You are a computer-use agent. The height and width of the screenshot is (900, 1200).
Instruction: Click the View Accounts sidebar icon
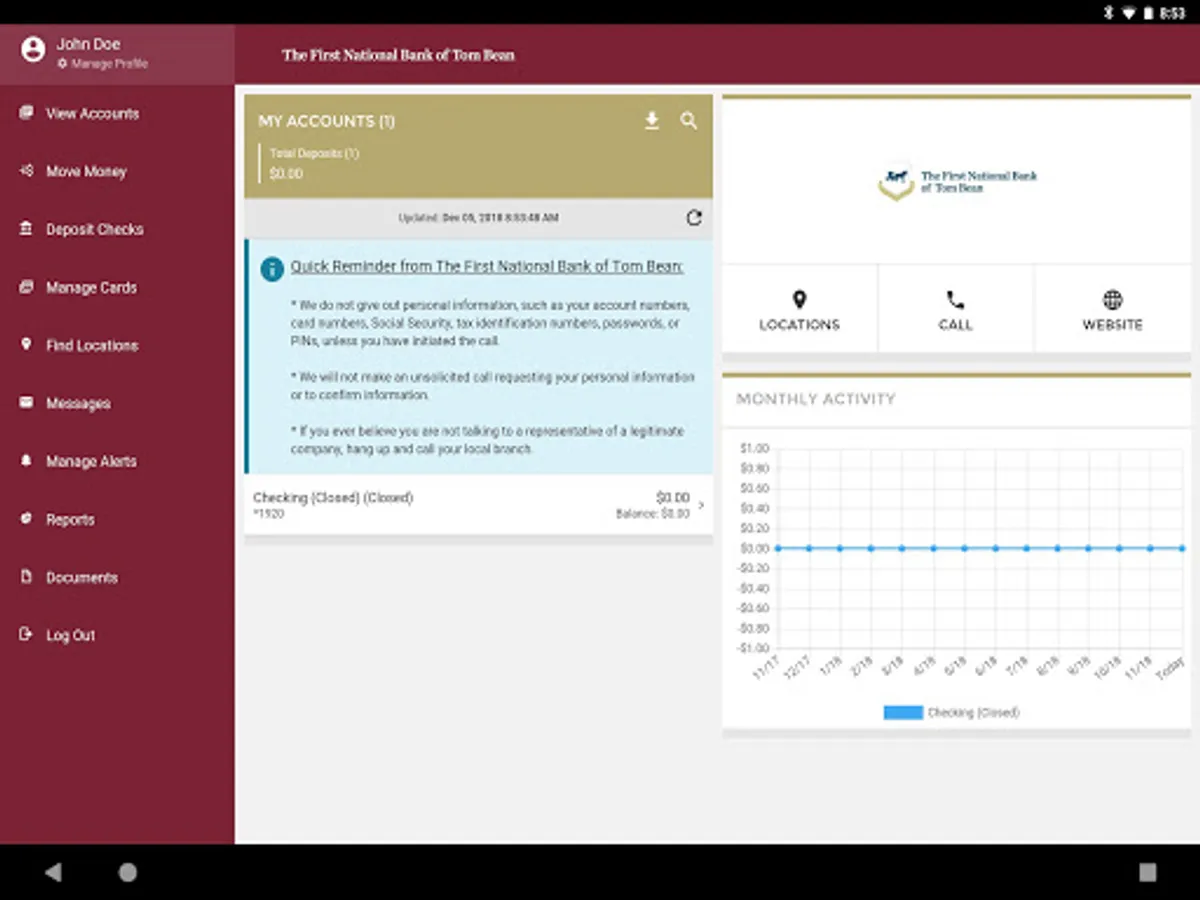pyautogui.click(x=26, y=113)
